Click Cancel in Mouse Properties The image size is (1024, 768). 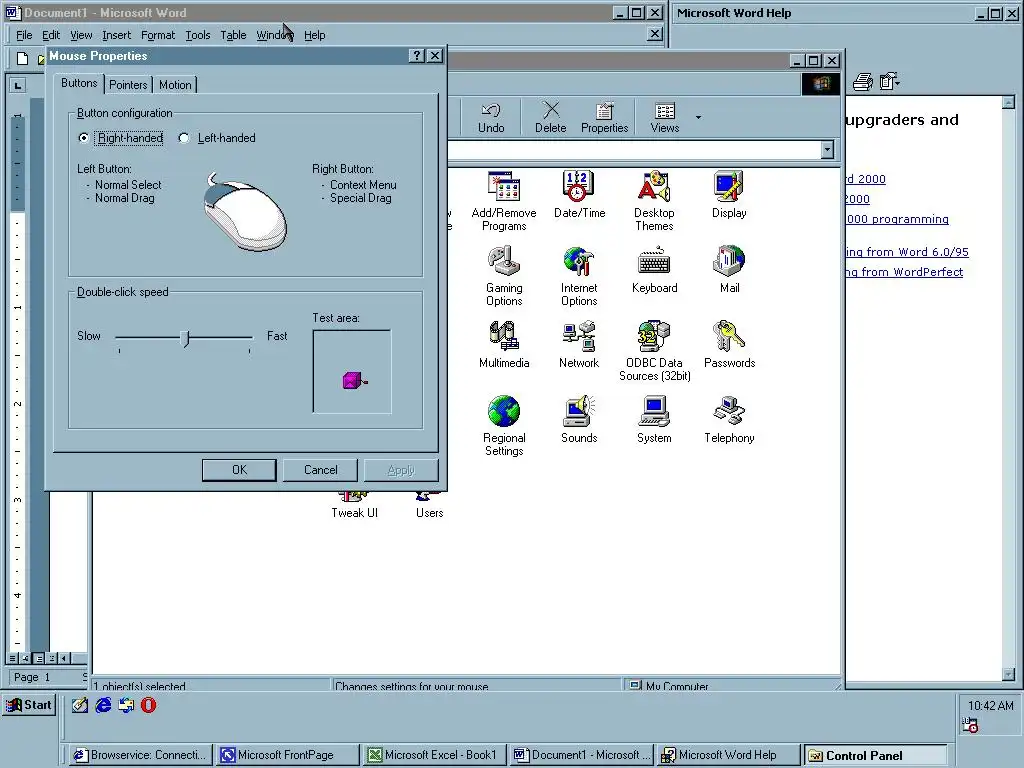320,470
